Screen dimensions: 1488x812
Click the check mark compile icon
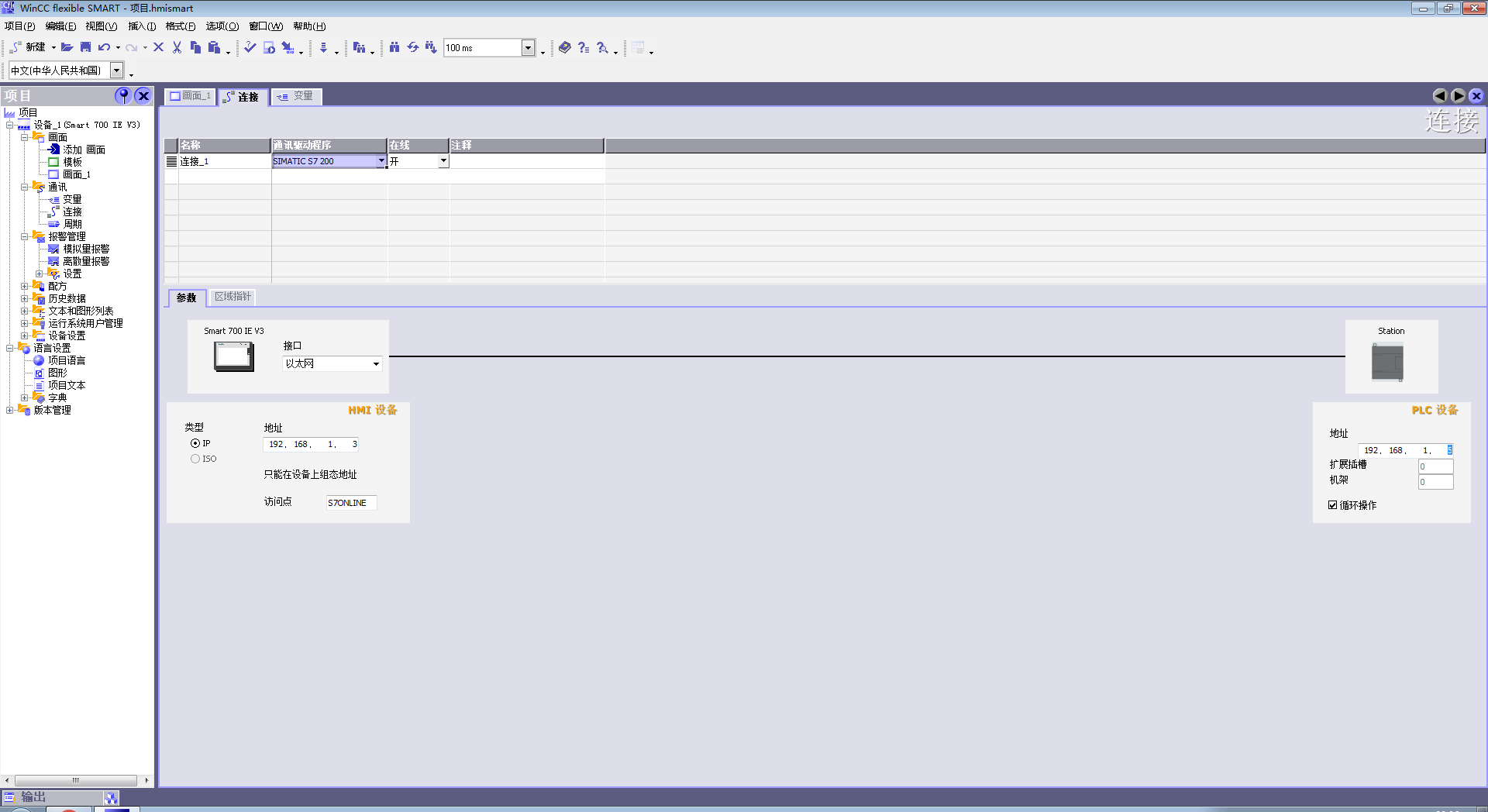(250, 47)
